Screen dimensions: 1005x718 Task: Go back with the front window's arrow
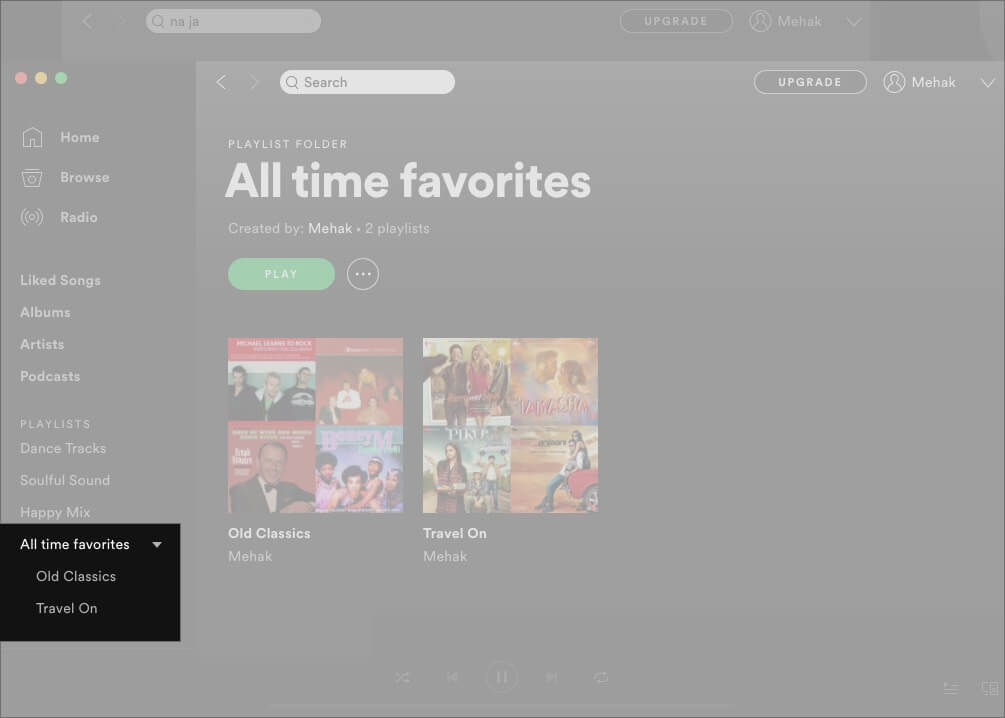(x=222, y=82)
